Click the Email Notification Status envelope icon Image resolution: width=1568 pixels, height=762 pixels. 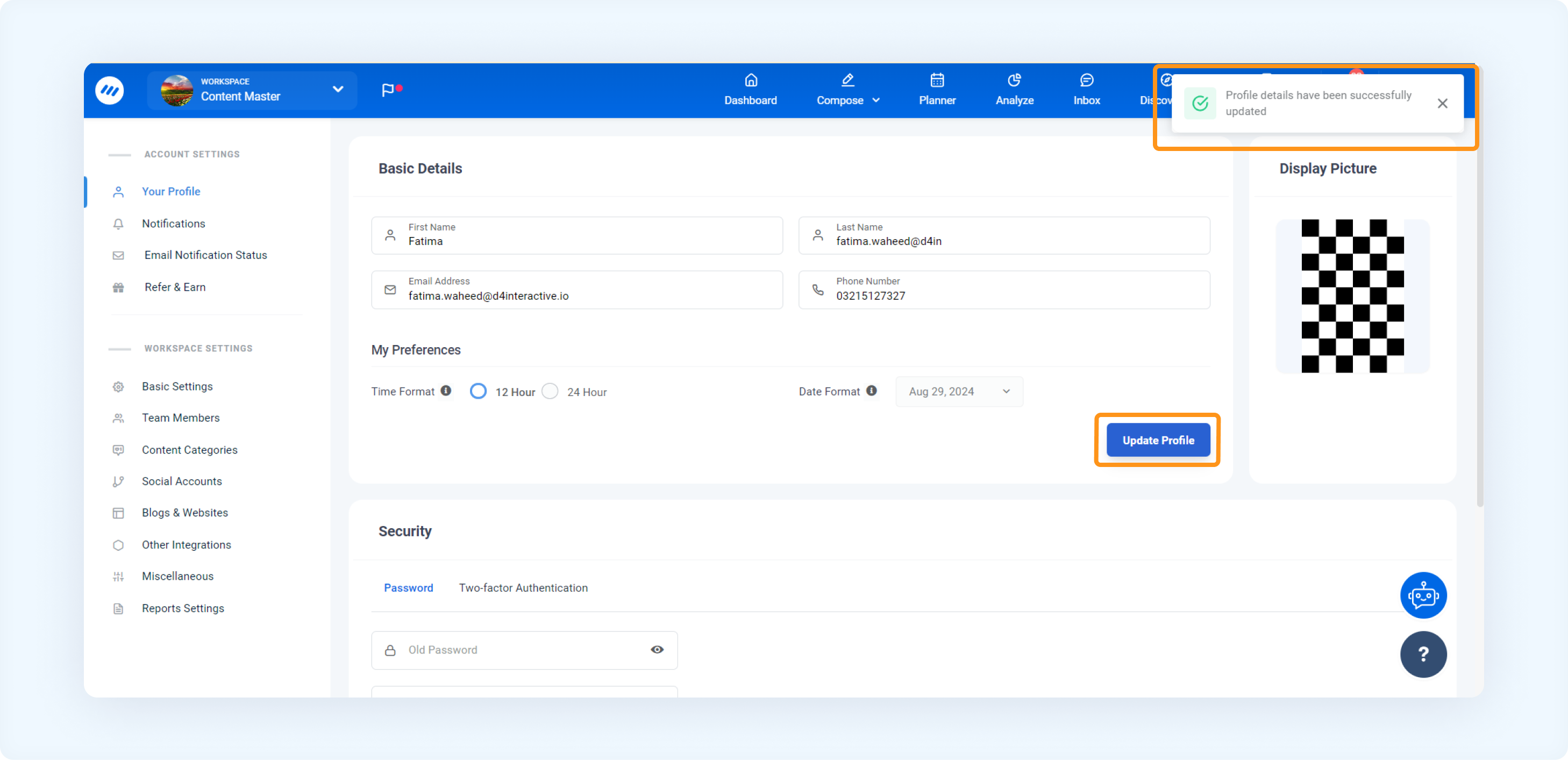118,256
